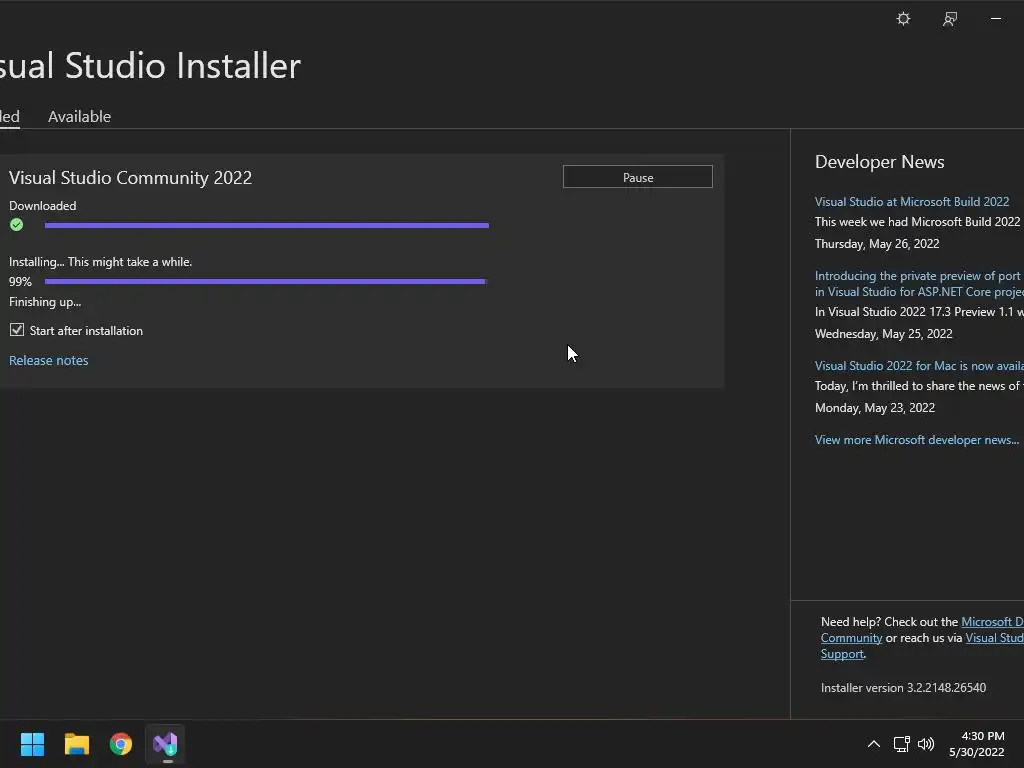Pause the Visual Studio Community installation

(x=637, y=177)
